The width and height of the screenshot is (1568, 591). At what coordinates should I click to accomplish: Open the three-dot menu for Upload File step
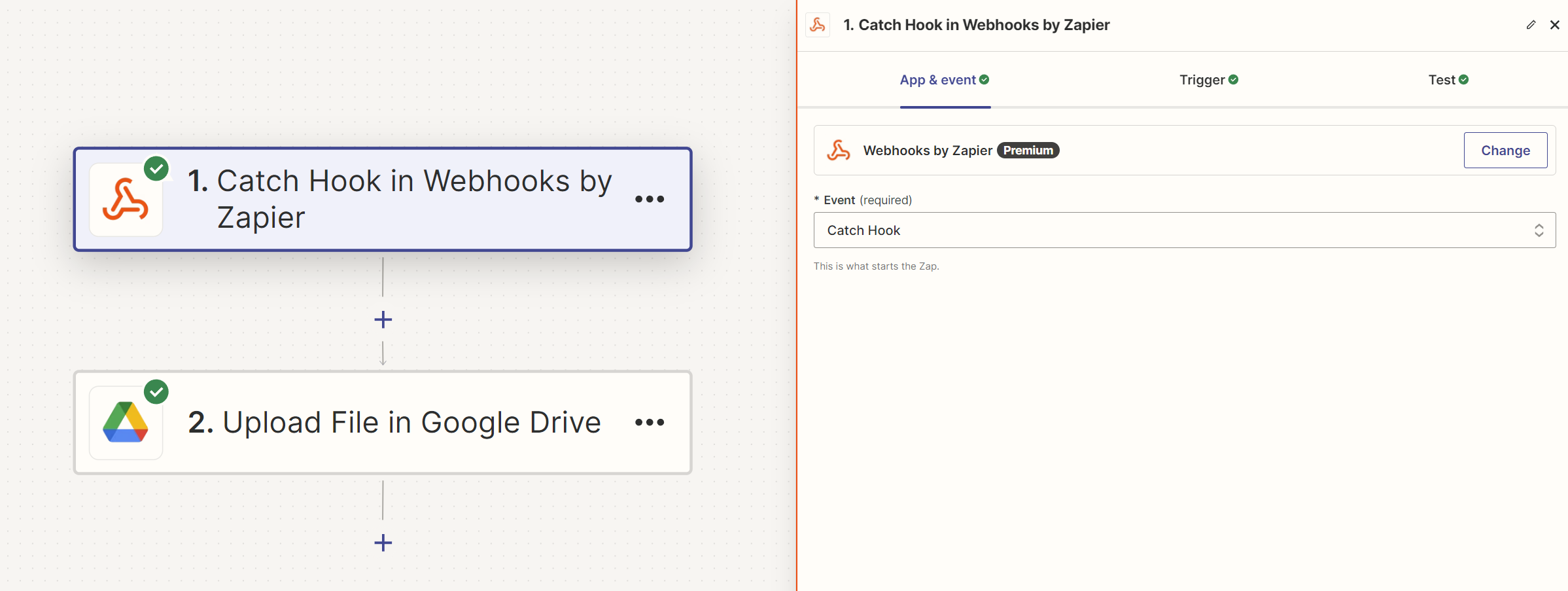[650, 422]
